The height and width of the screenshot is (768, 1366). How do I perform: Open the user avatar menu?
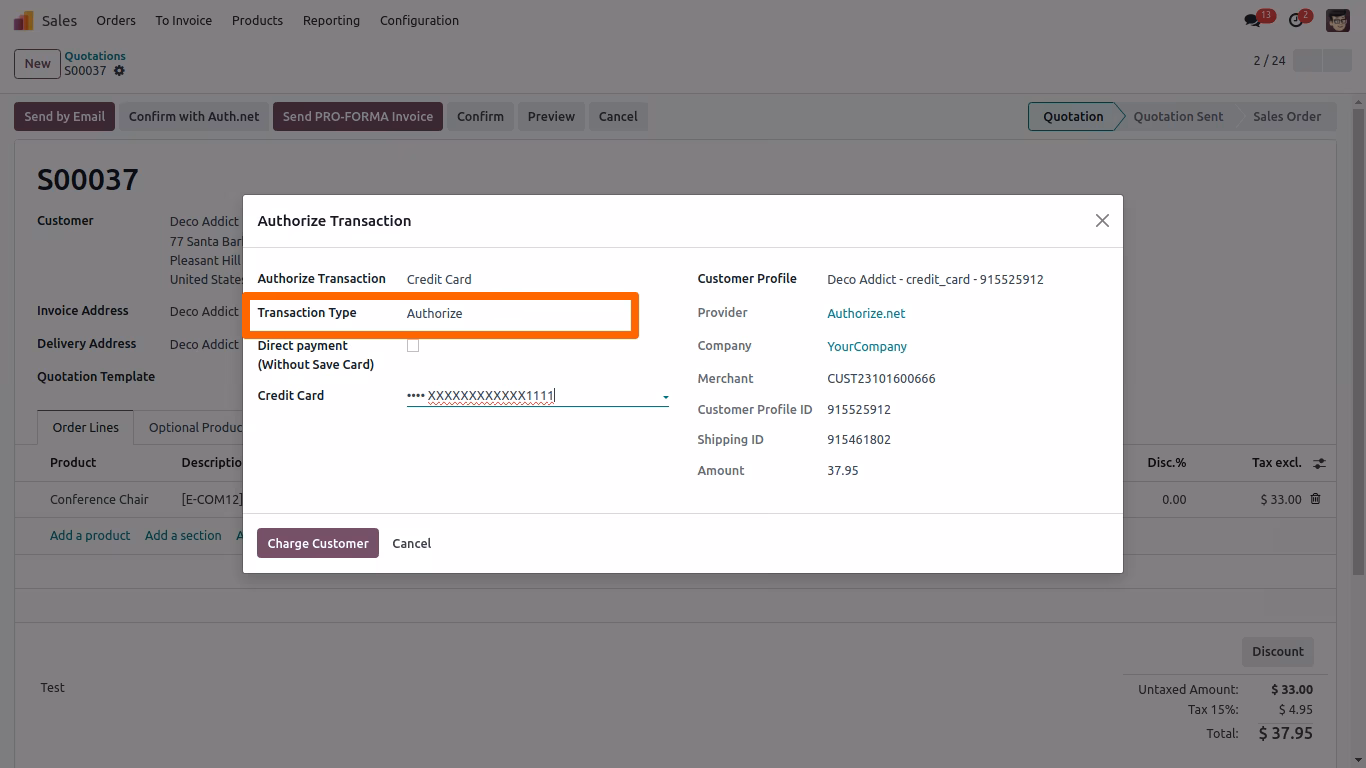tap(1338, 20)
